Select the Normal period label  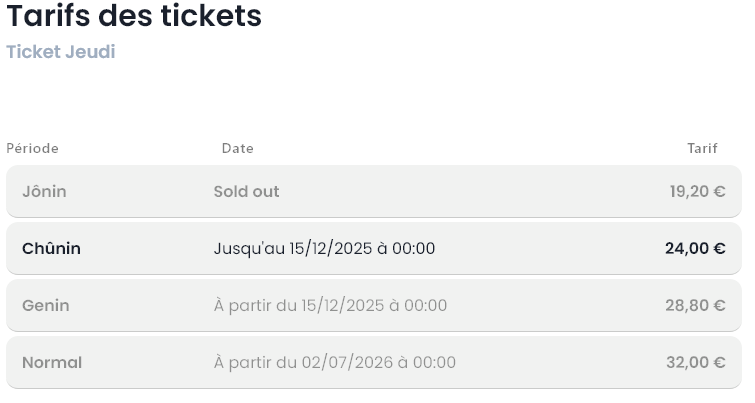(52, 362)
